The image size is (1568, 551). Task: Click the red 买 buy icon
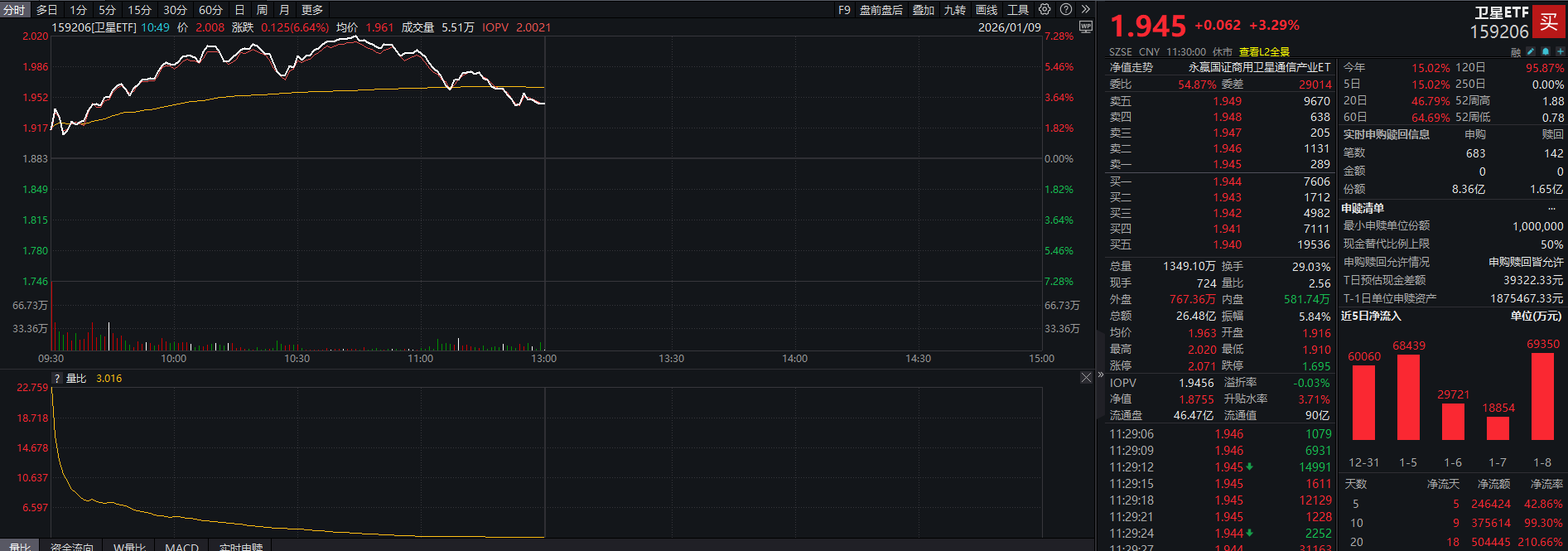(x=1548, y=22)
